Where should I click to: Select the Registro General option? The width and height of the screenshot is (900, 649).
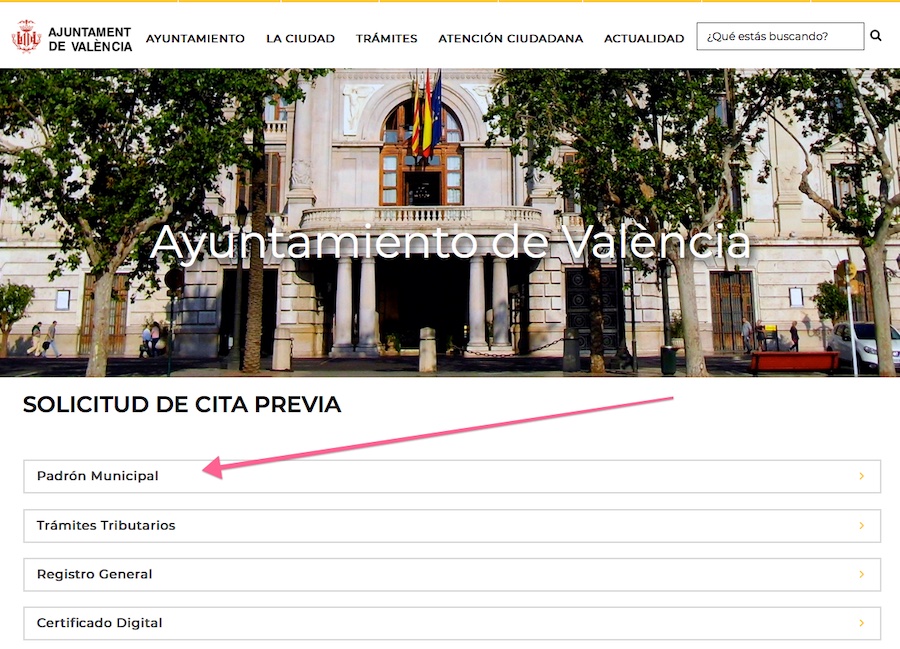[x=452, y=574]
